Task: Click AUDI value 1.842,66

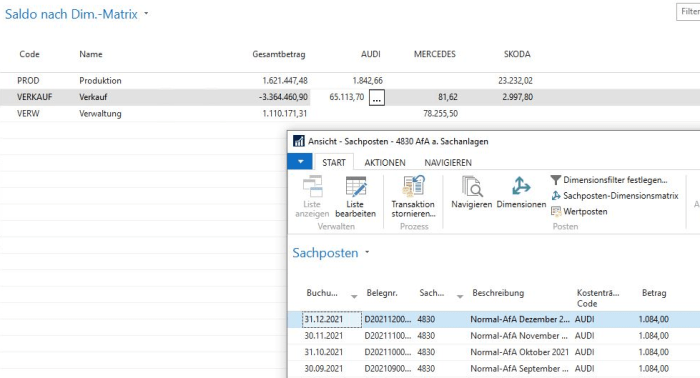Action: [x=367, y=81]
